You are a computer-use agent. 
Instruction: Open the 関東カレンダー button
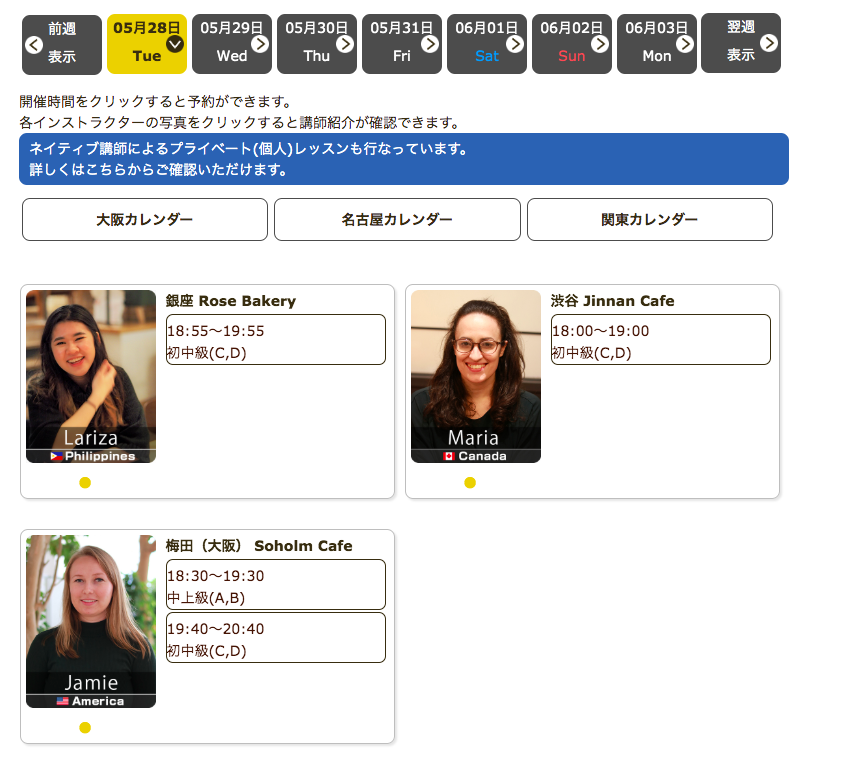[649, 220]
